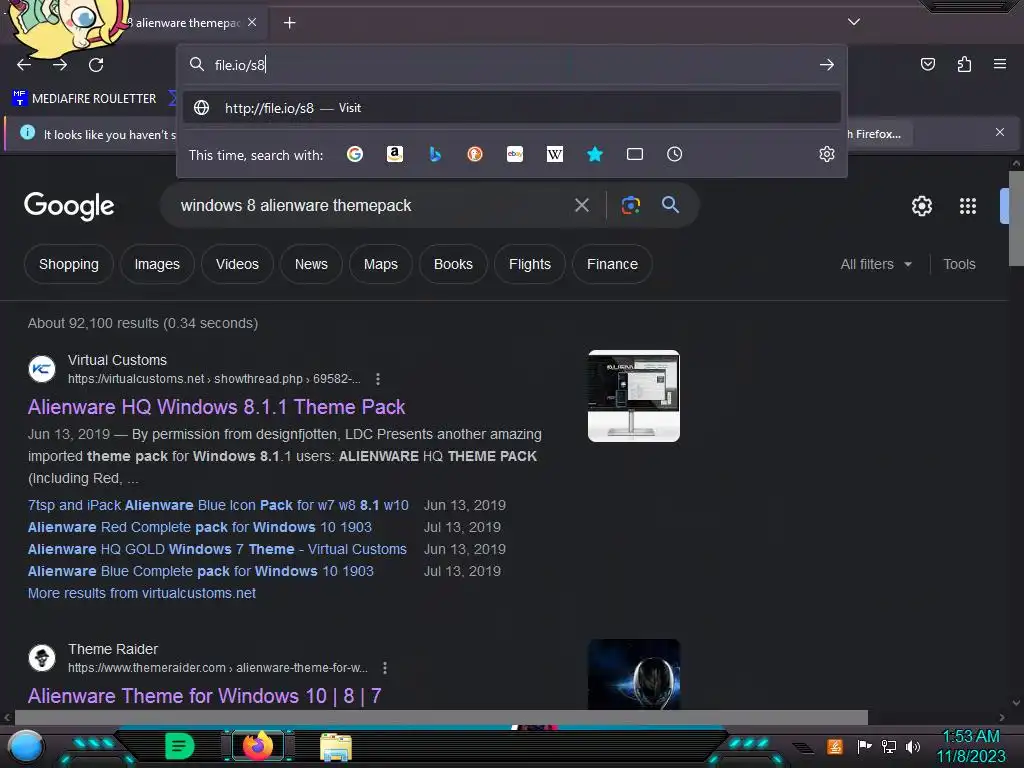Viewport: 1024px width, 768px height.
Task: Open the green notes app on taskbar
Action: tap(180, 746)
